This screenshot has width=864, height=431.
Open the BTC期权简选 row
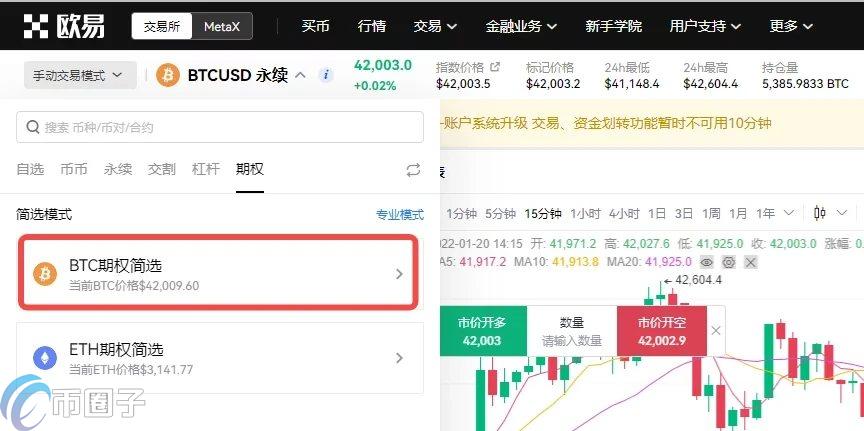pos(219,272)
